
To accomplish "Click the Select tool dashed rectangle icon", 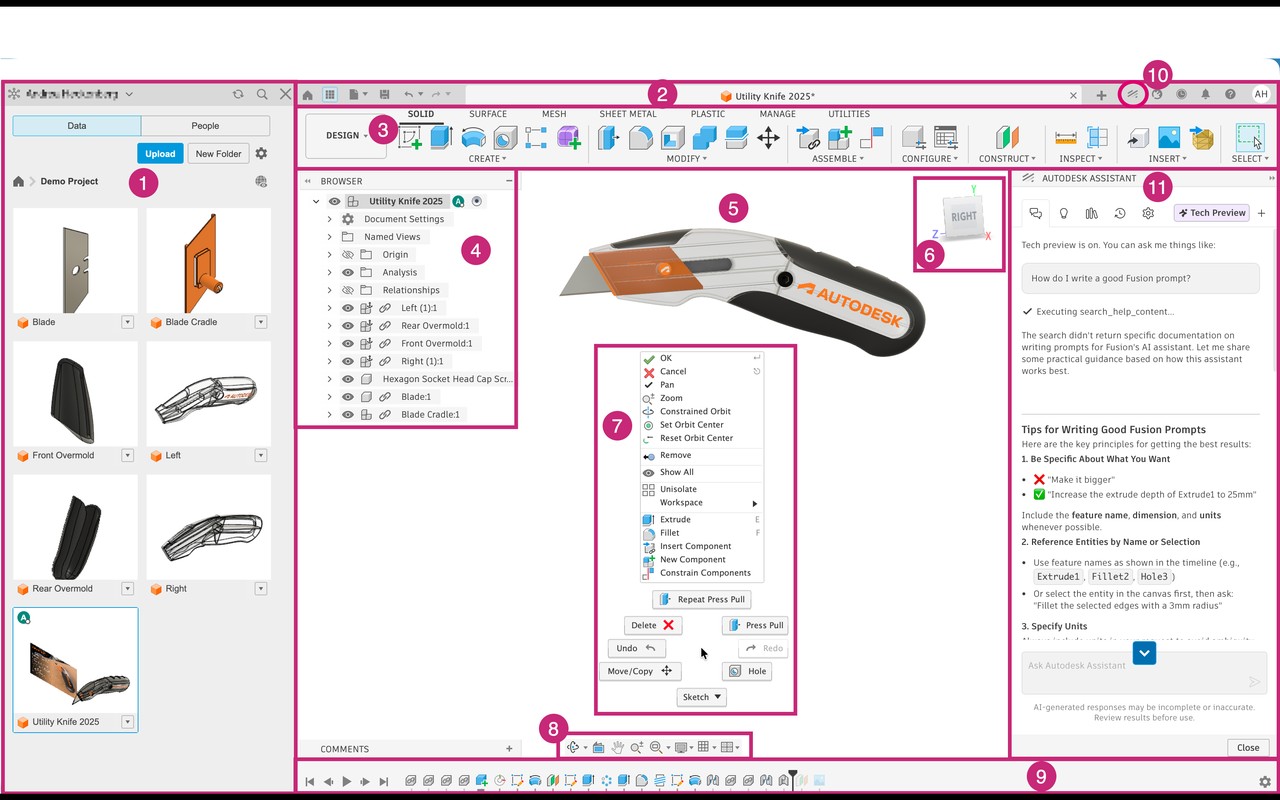I will click(1249, 138).
